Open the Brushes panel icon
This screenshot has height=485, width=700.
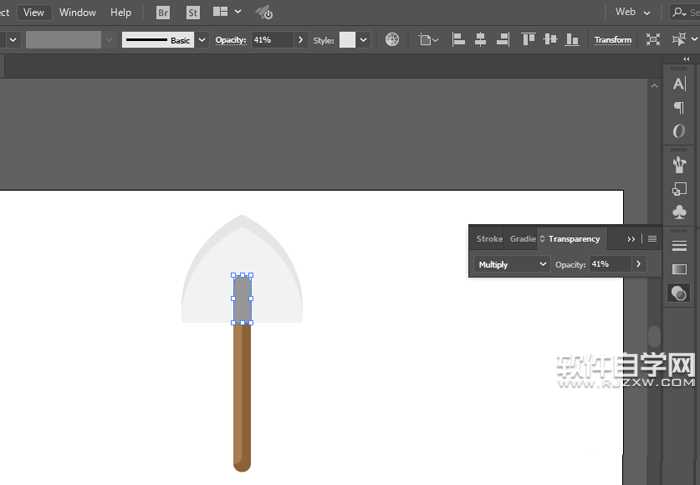click(679, 164)
